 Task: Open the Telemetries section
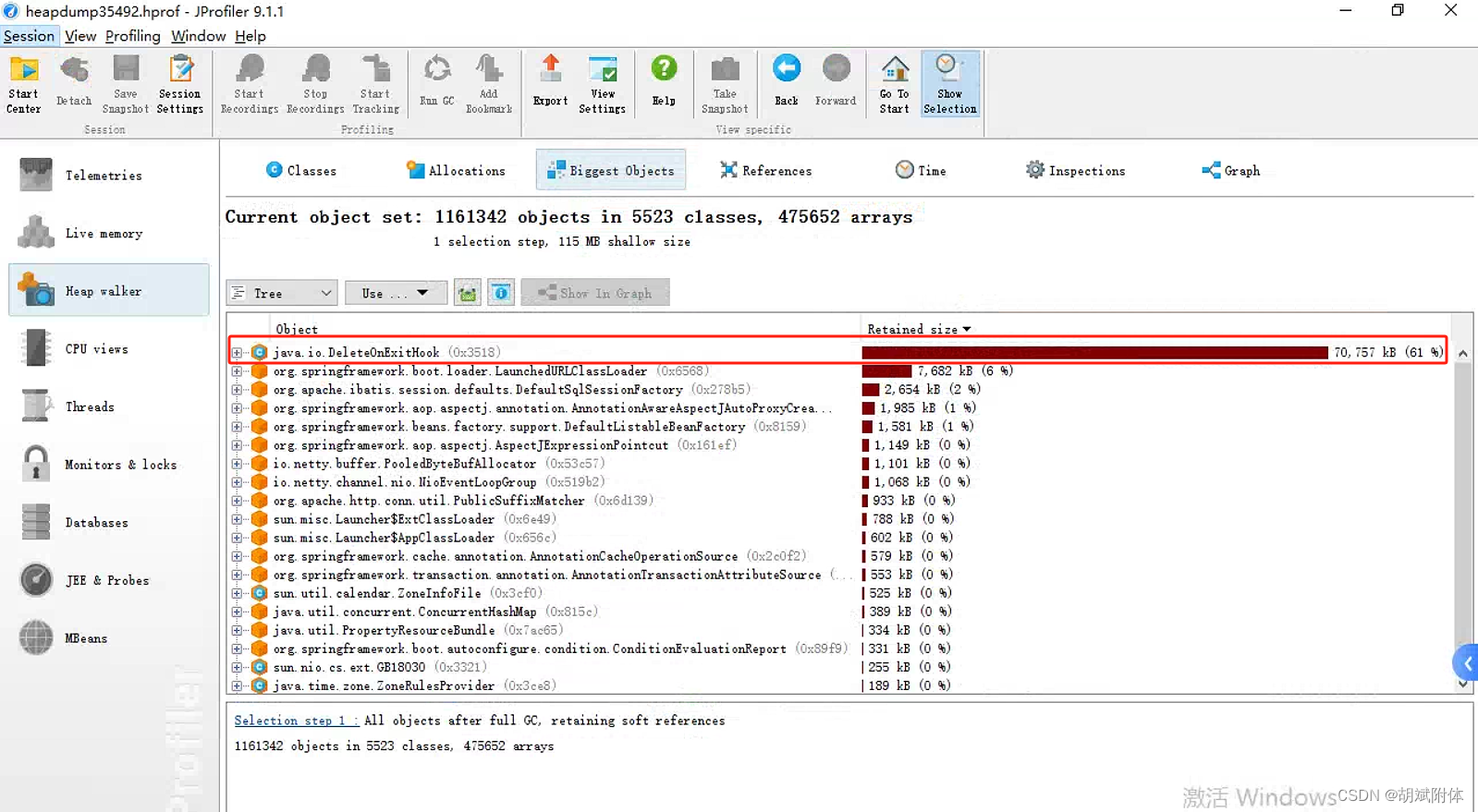pos(109,175)
